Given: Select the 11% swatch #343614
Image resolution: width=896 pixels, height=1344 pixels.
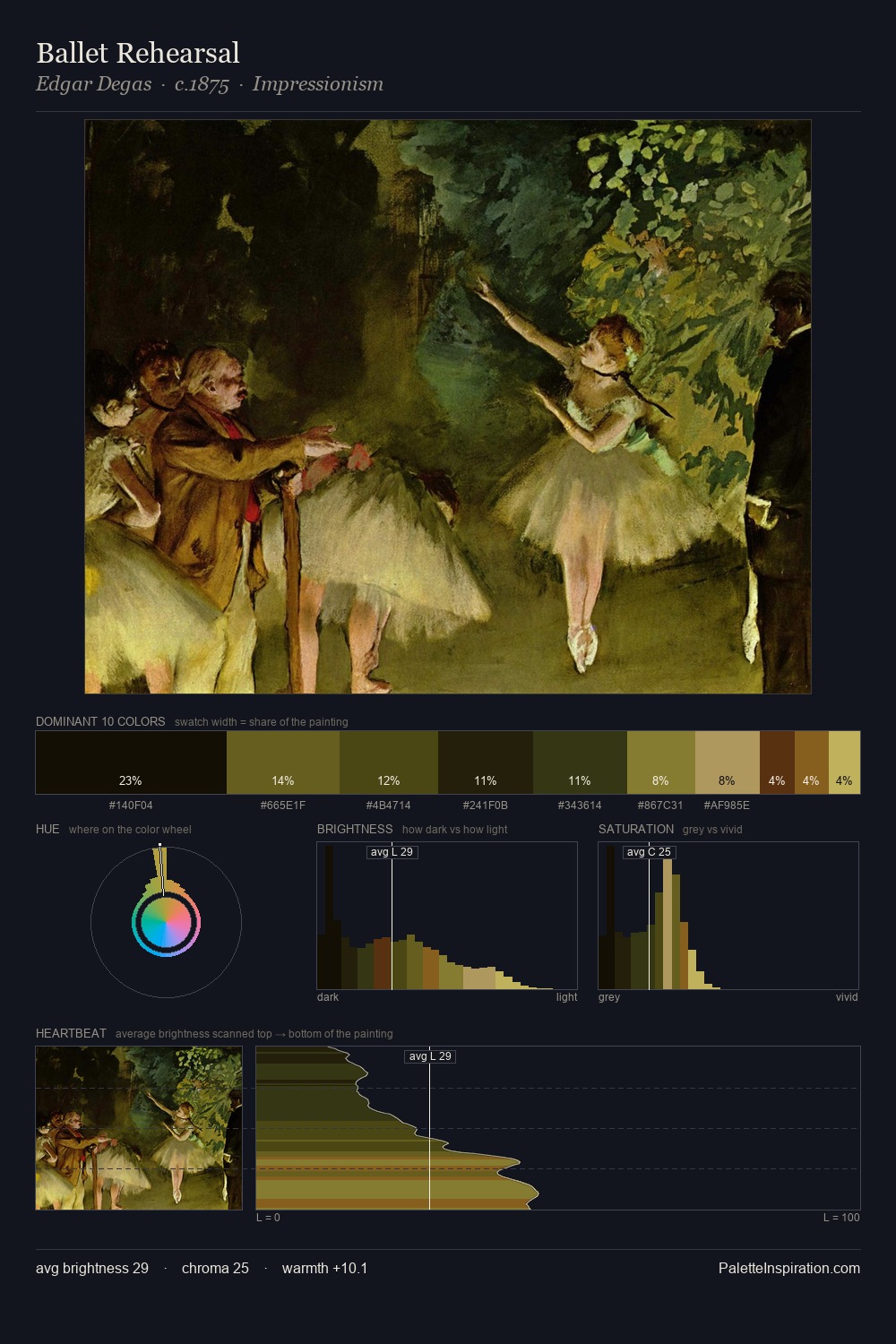Looking at the screenshot, I should tap(580, 762).
